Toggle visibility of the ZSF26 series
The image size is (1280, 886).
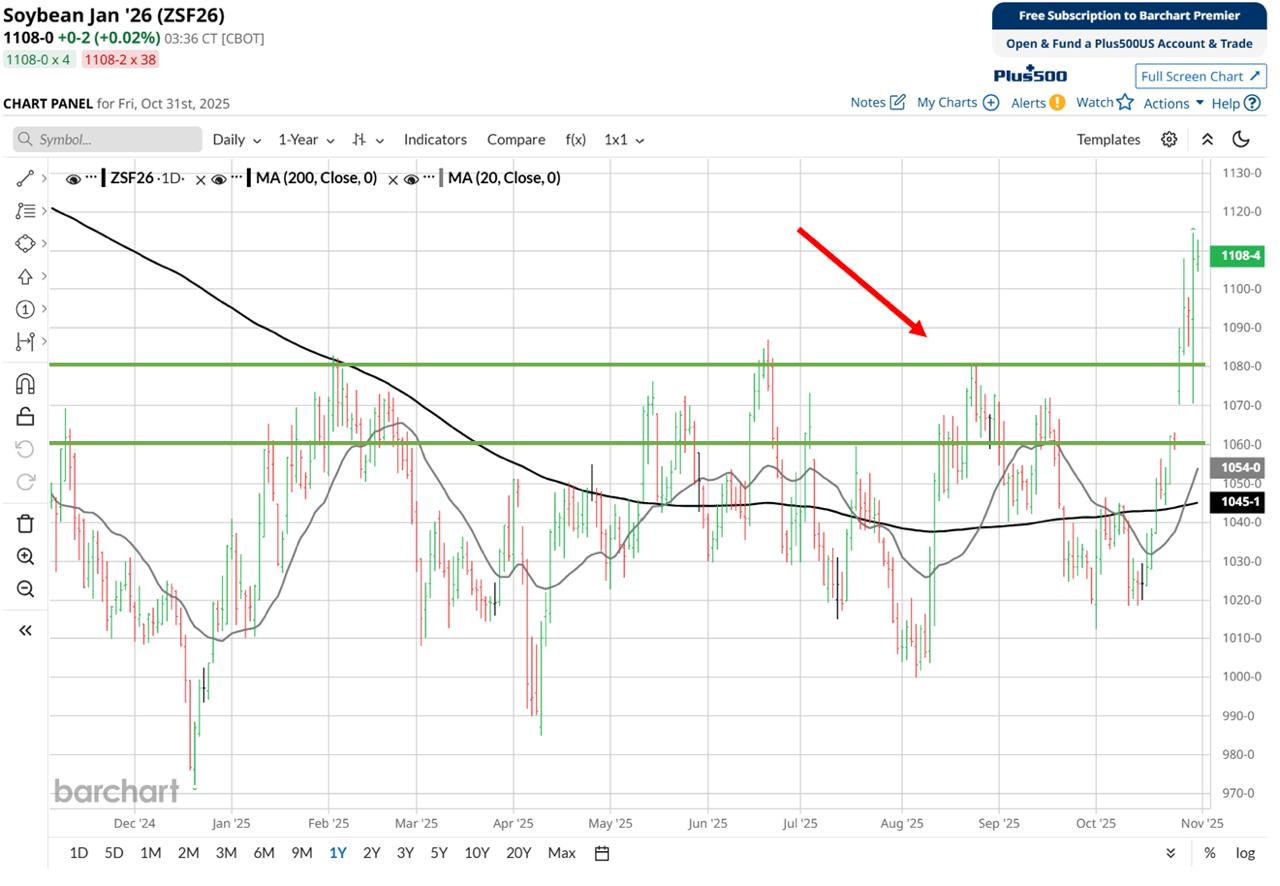point(73,179)
